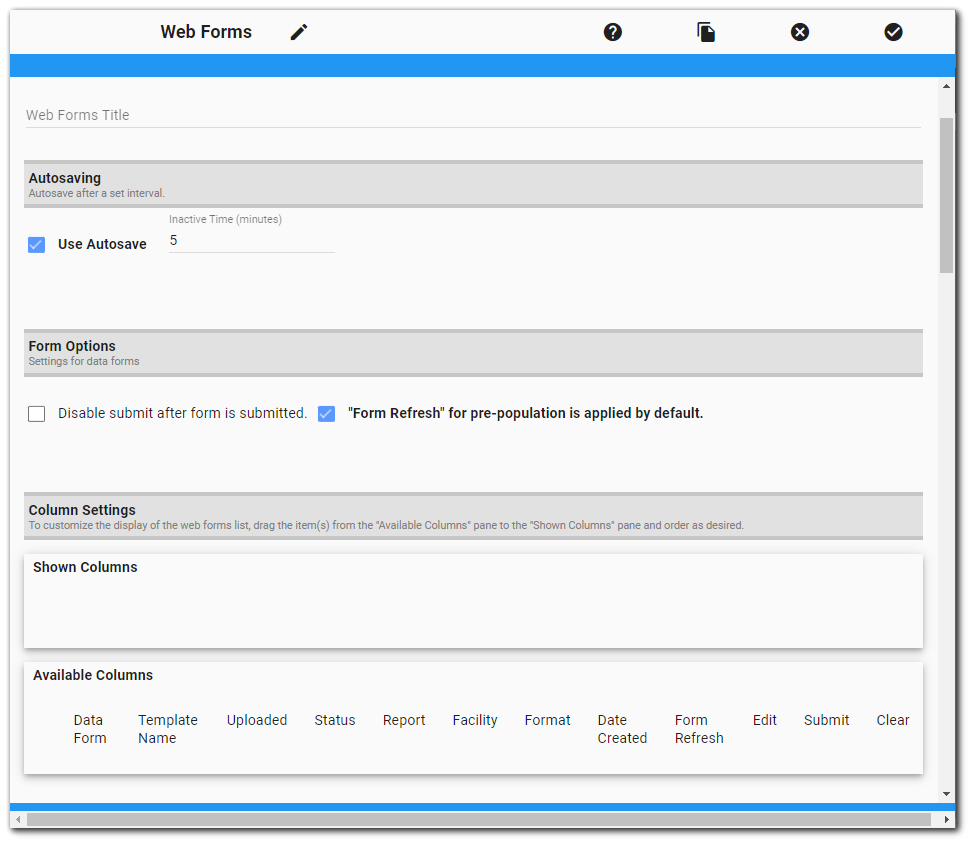Select the Clear column item

click(893, 721)
